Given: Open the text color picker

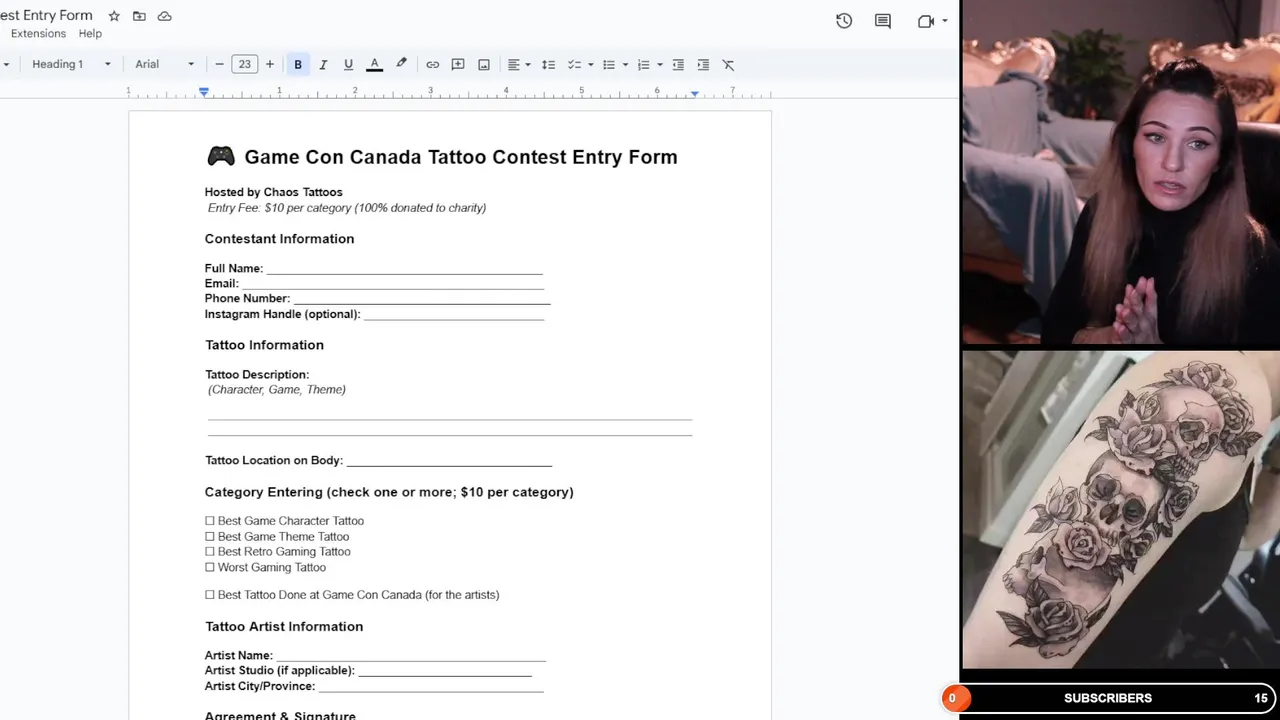Looking at the screenshot, I should [x=375, y=64].
